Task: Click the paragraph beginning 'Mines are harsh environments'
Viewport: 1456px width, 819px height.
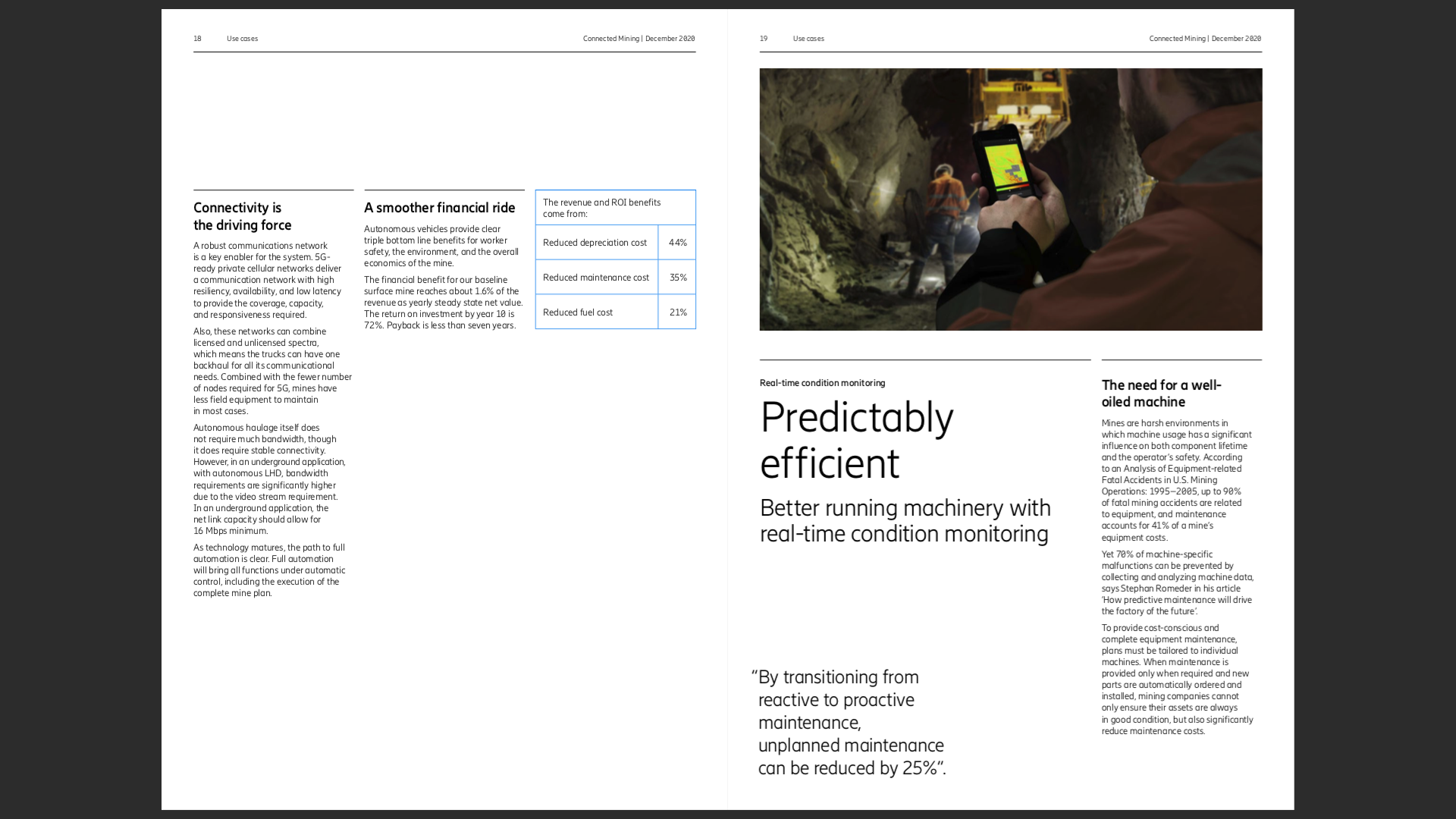Action: click(1177, 480)
